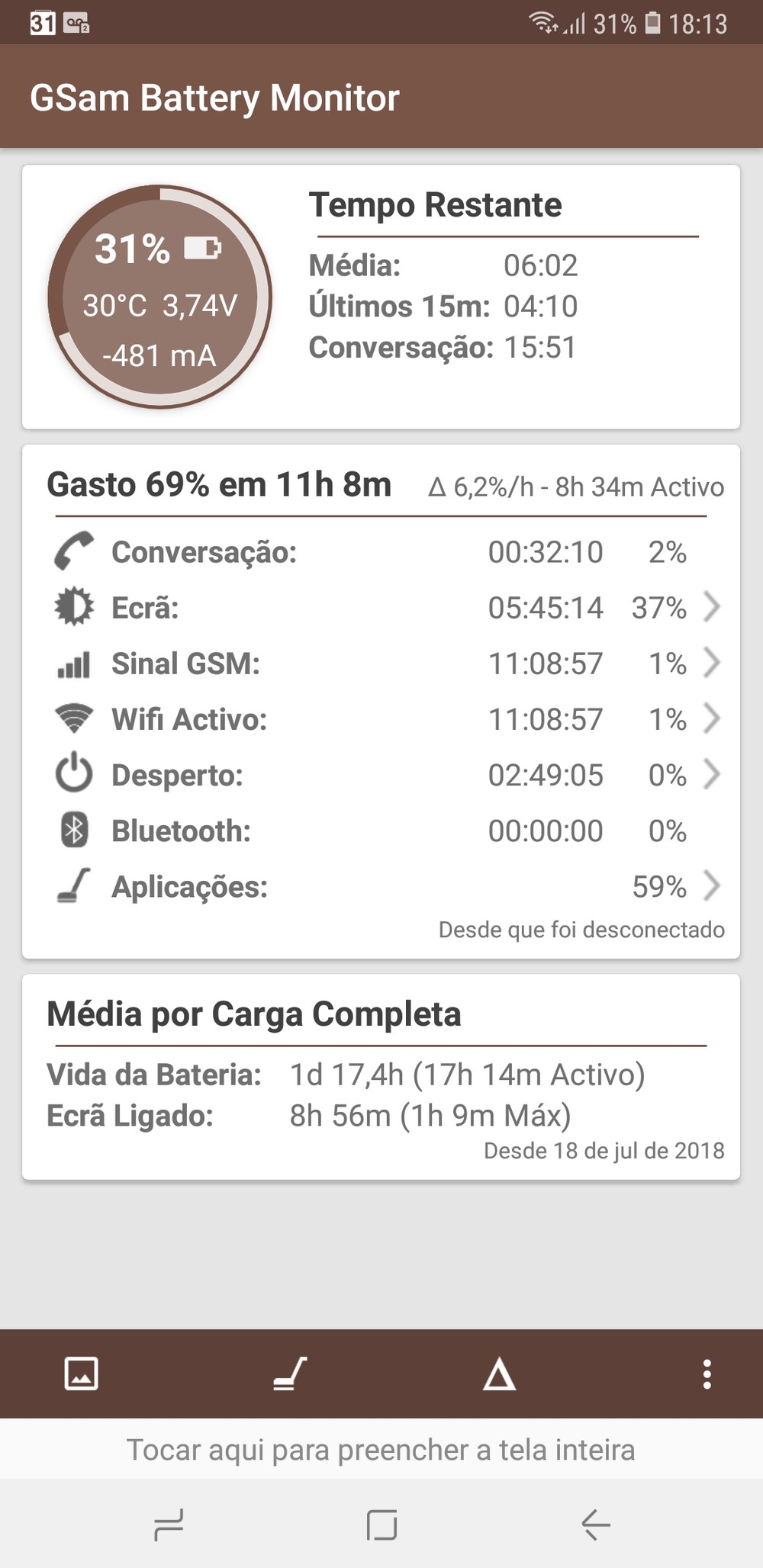Expand Sinal GSM details chevron

pyautogui.click(x=711, y=664)
